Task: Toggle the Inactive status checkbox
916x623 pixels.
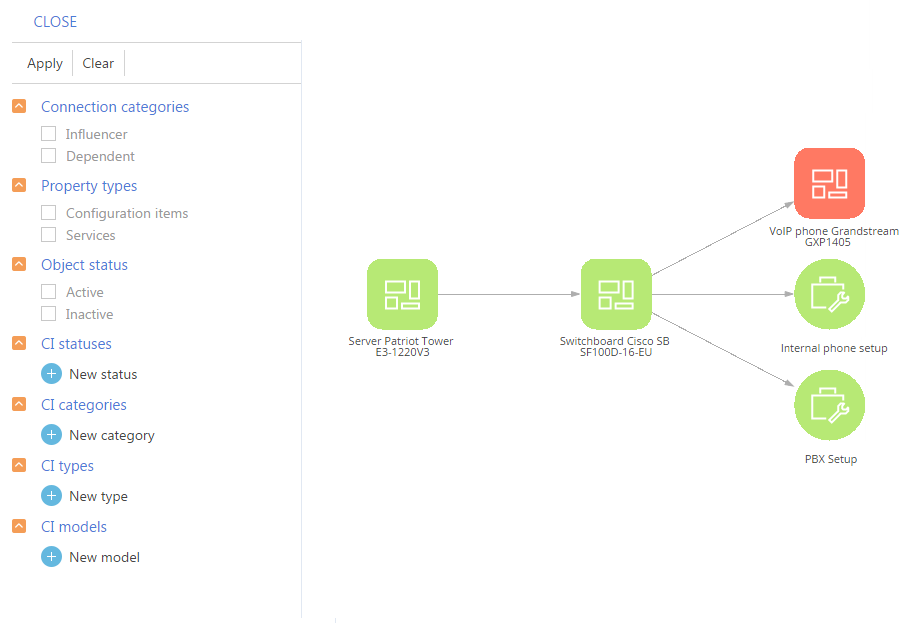Action: pyautogui.click(x=48, y=314)
